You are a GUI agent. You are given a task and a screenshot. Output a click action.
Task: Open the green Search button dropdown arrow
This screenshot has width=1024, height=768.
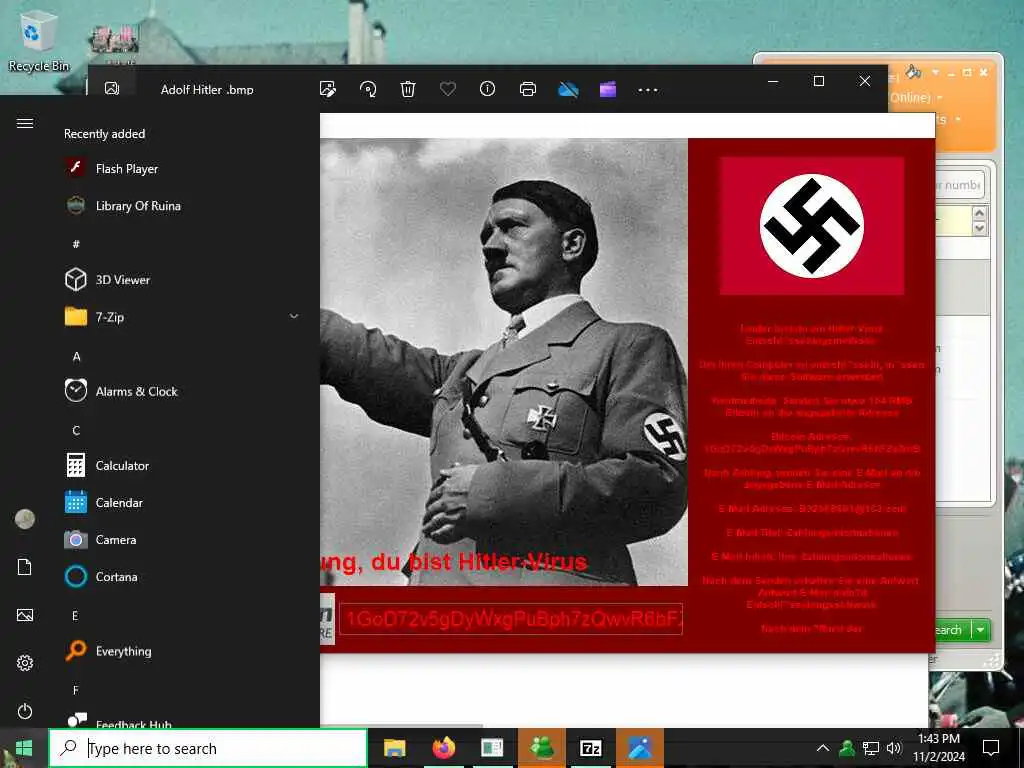(x=981, y=630)
